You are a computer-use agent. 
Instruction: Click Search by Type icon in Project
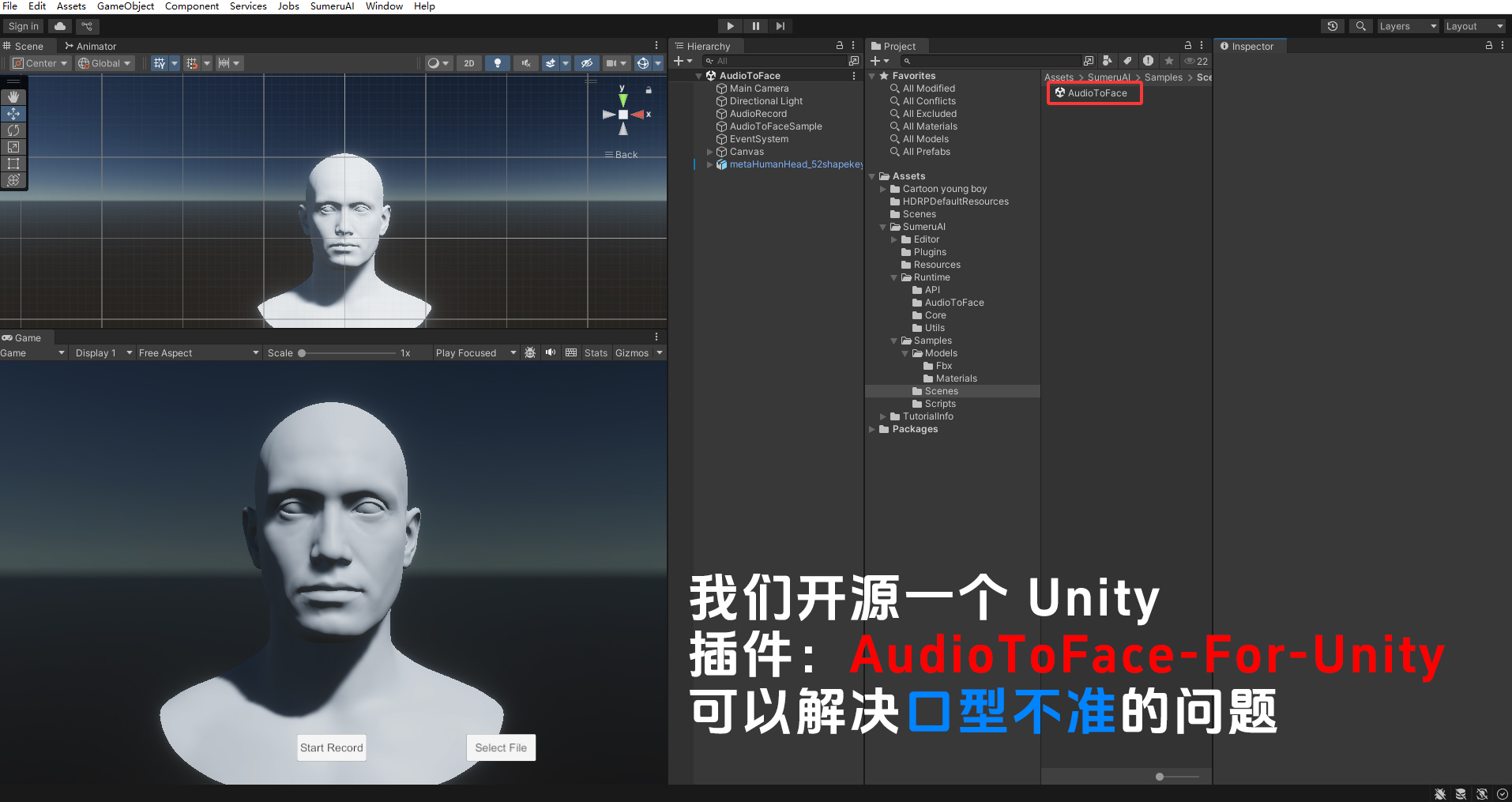point(1108,61)
